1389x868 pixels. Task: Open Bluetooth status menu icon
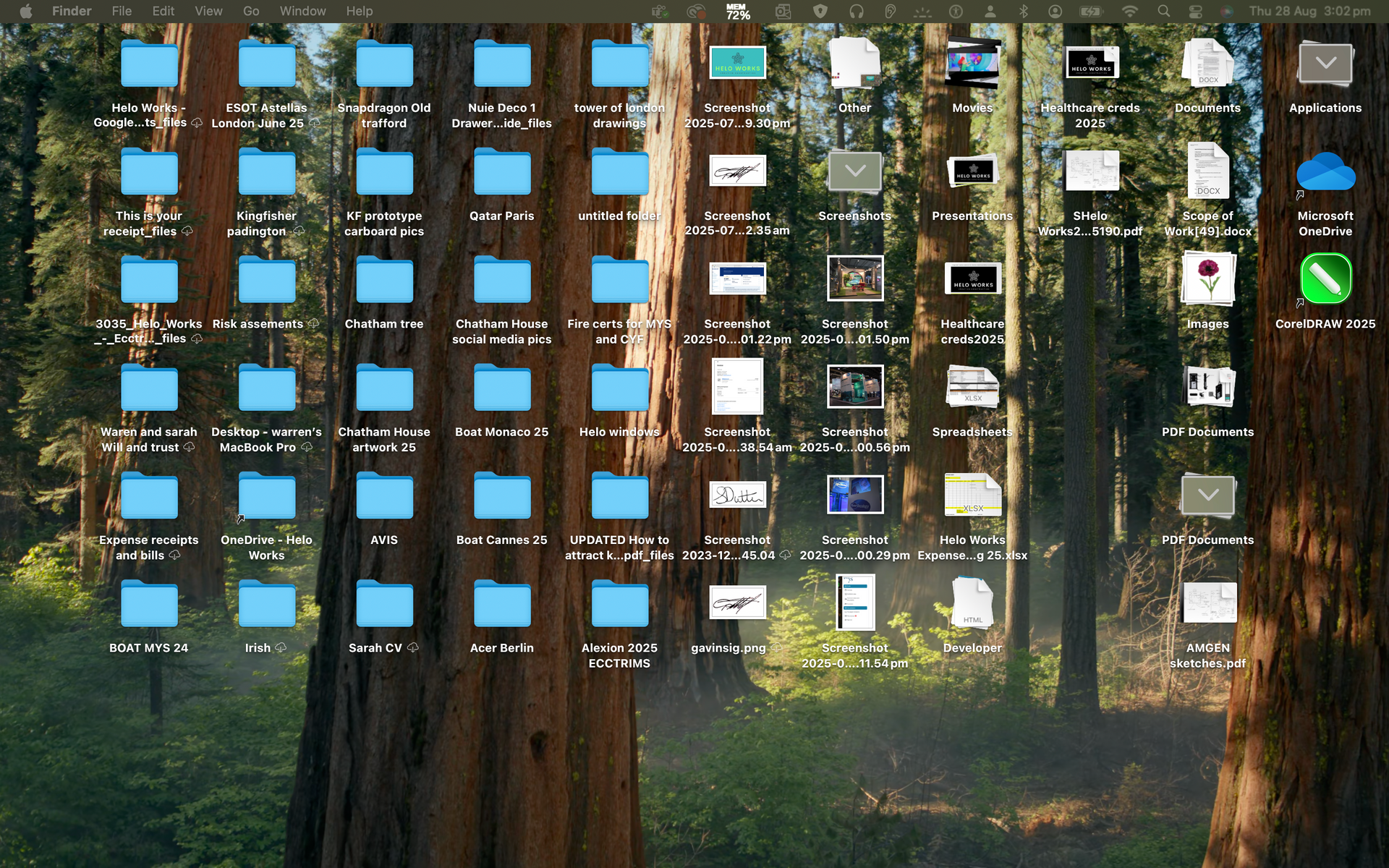tap(1023, 11)
